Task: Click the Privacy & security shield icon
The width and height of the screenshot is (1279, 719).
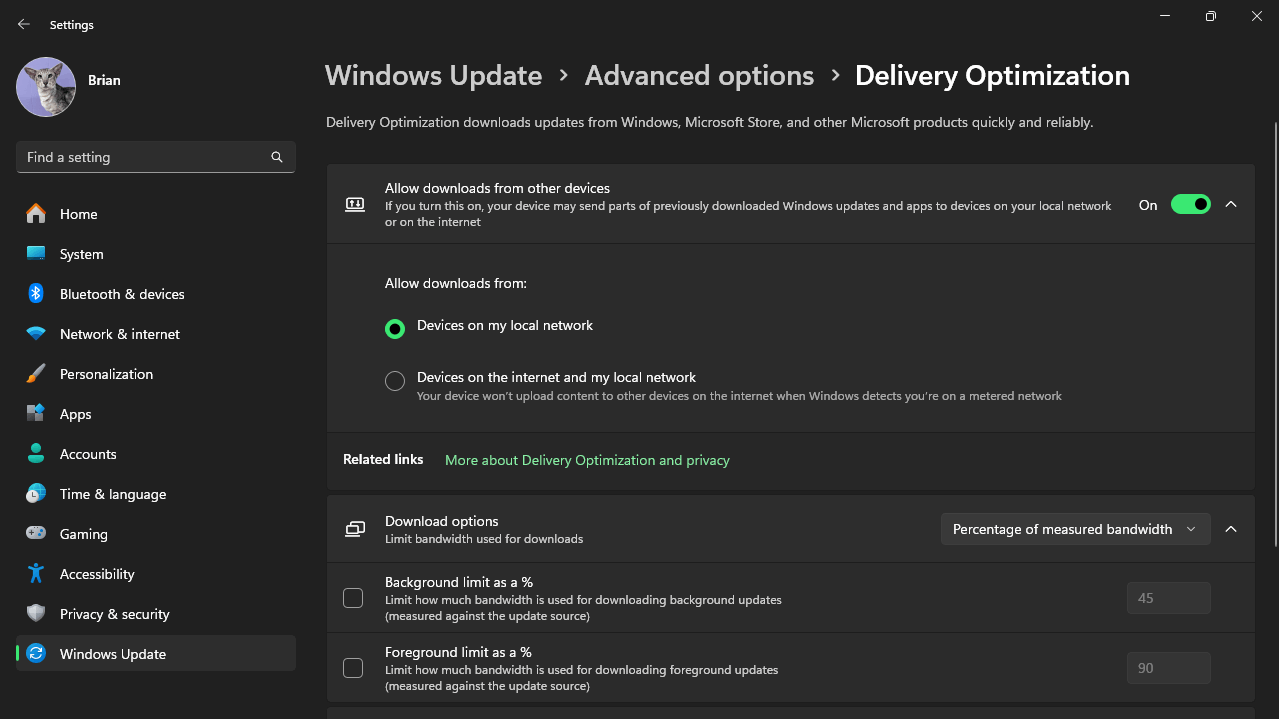Action: pyautogui.click(x=36, y=614)
